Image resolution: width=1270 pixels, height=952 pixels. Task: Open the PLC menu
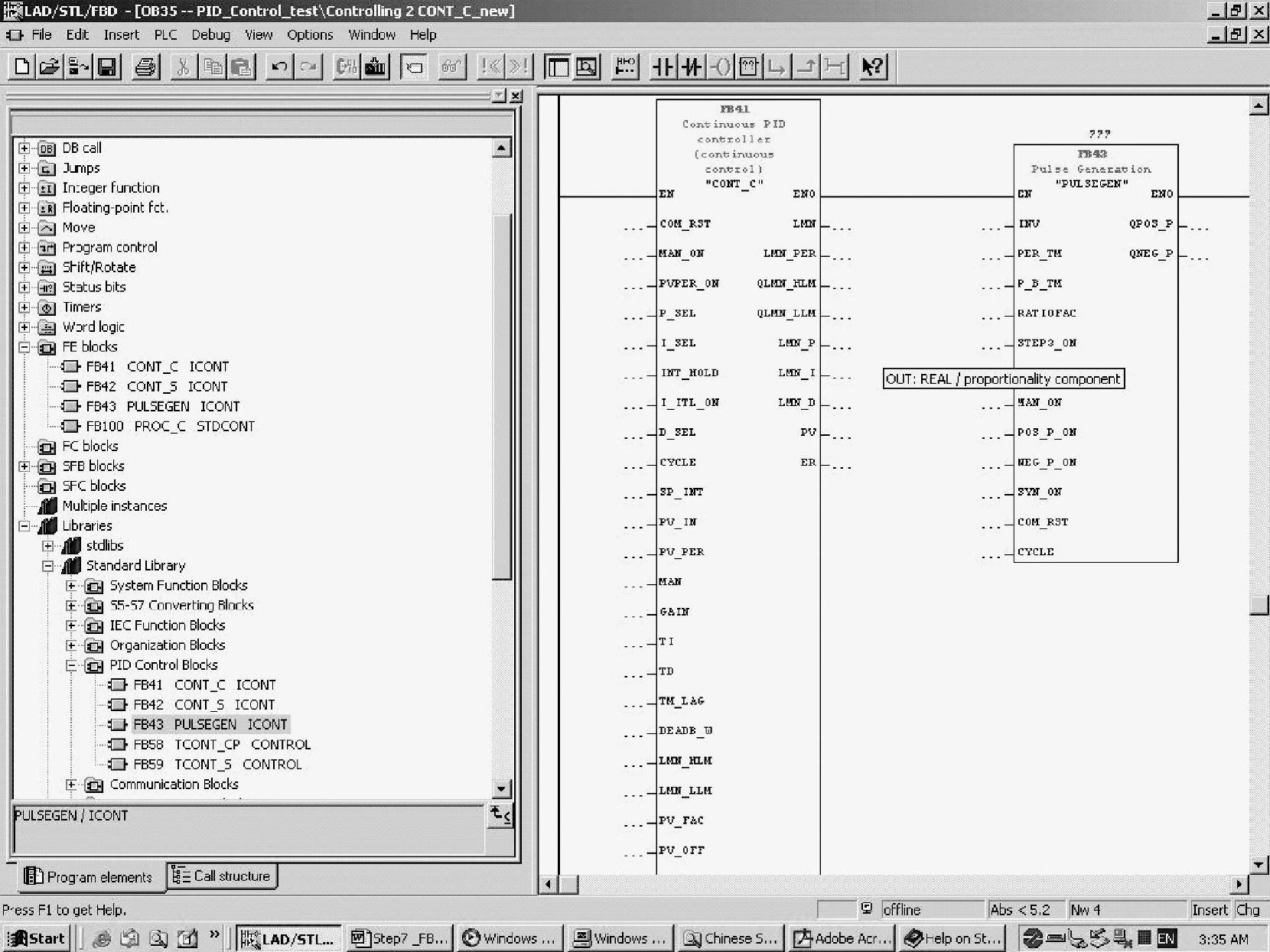click(165, 35)
